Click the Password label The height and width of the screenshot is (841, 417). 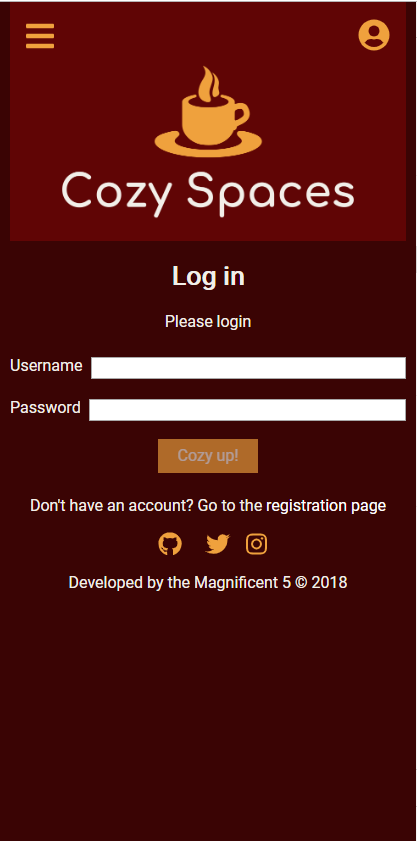tap(45, 408)
